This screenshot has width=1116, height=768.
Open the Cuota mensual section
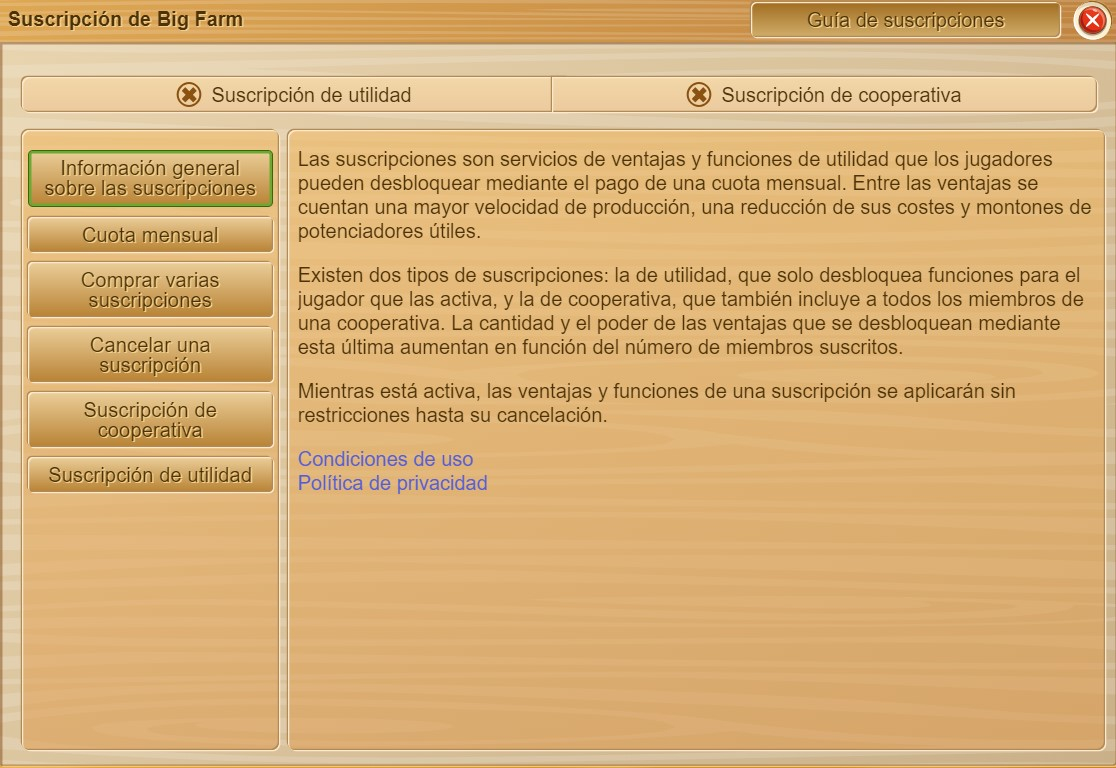(150, 235)
